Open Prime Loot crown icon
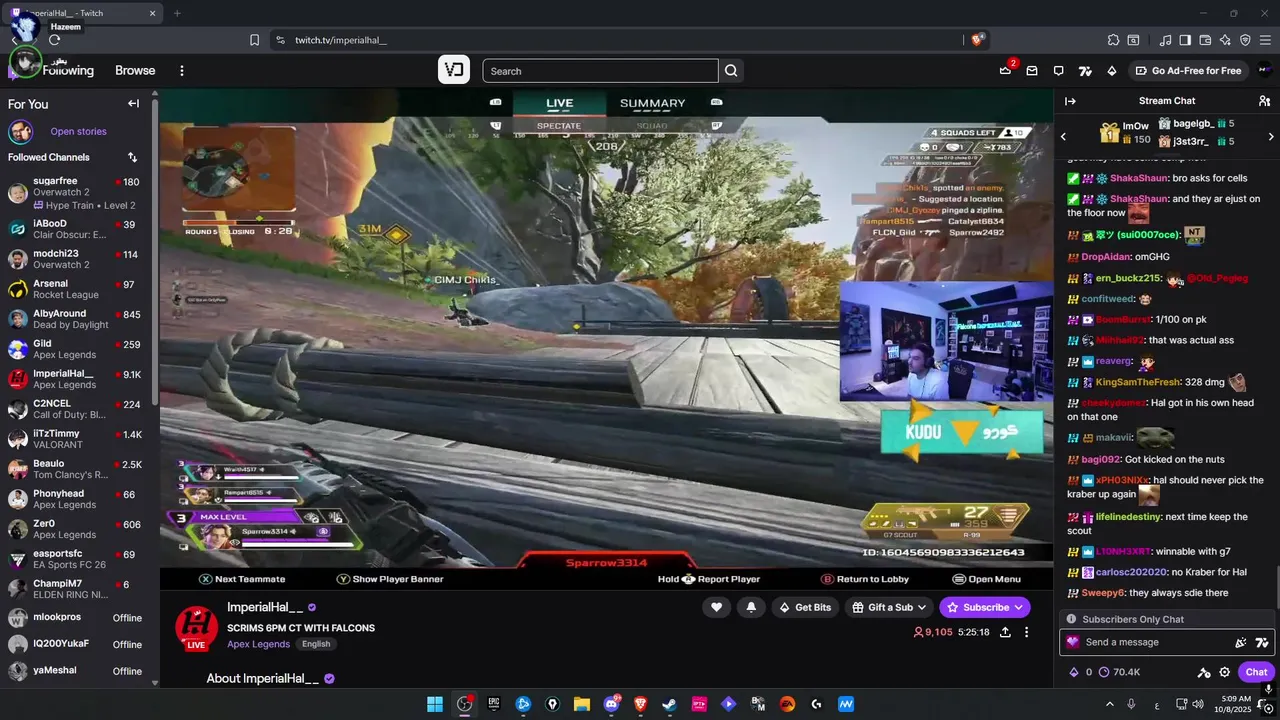 tap(1005, 70)
